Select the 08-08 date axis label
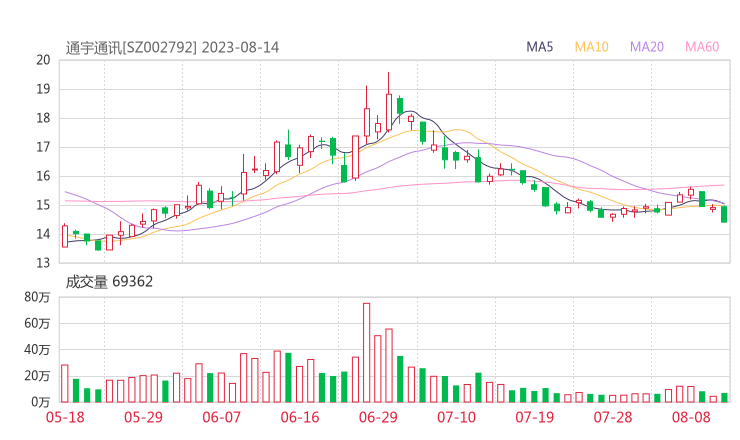Viewport: 740px width, 440px height. coord(688,418)
